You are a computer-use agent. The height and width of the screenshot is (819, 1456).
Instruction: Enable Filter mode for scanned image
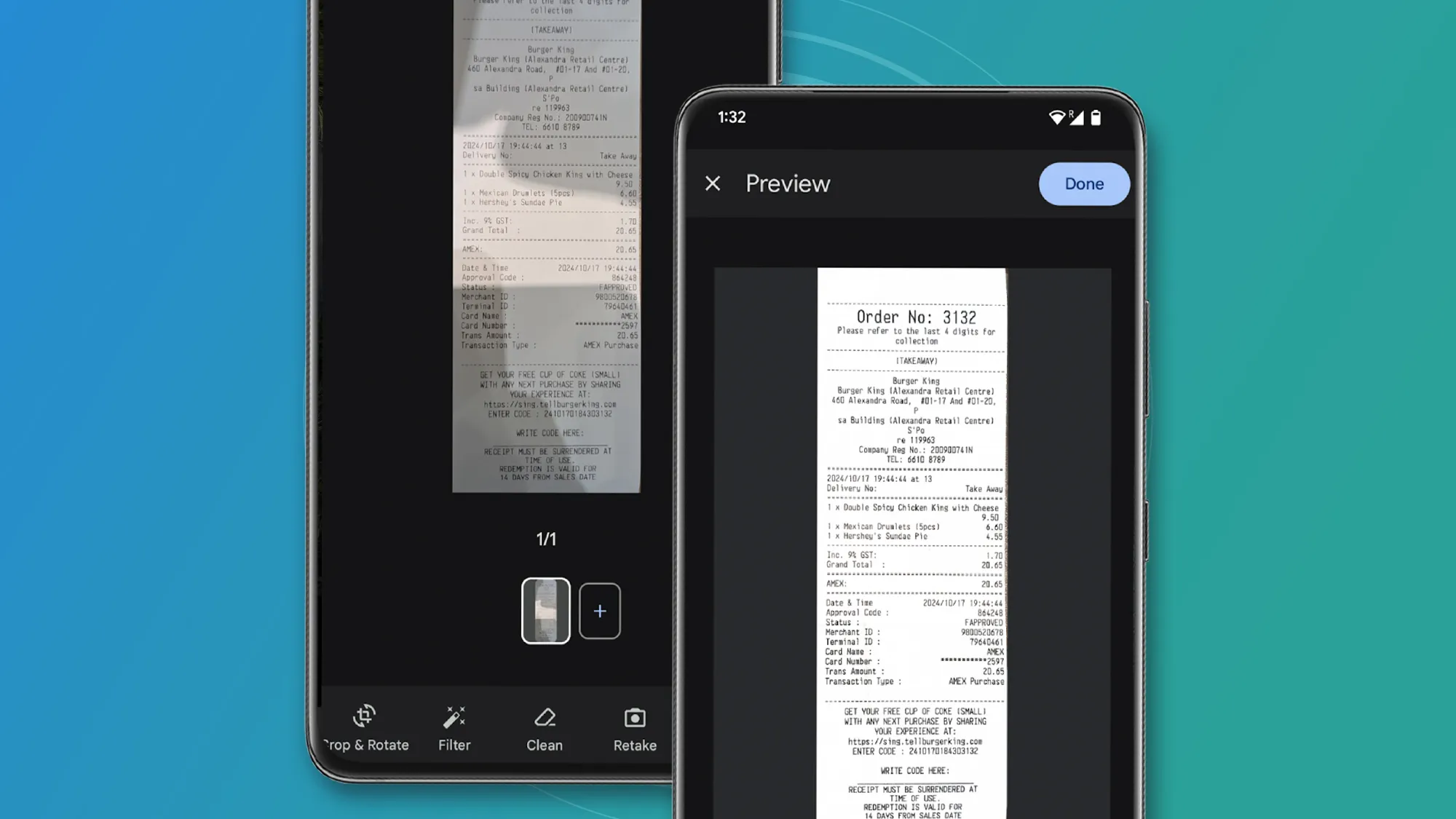pyautogui.click(x=454, y=727)
